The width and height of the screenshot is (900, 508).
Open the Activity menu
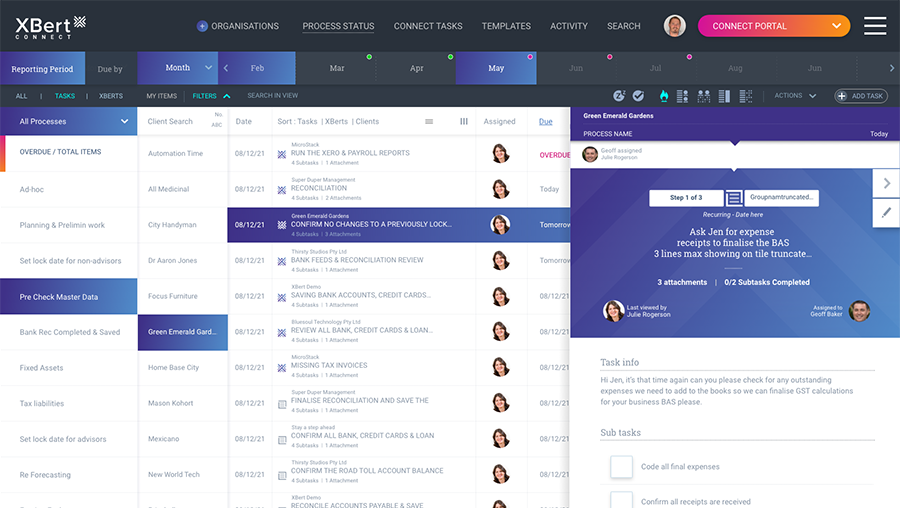569,26
